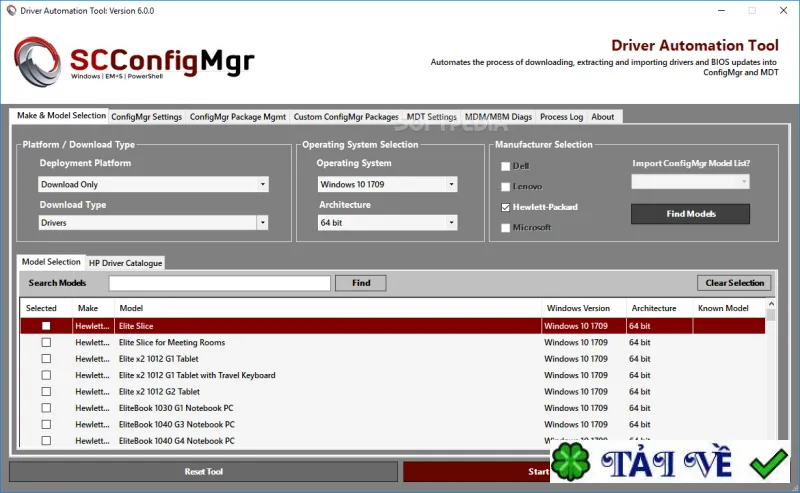
Task: Click "EliteBook 1030 G1 Notebook PC" text
Action: point(176,408)
